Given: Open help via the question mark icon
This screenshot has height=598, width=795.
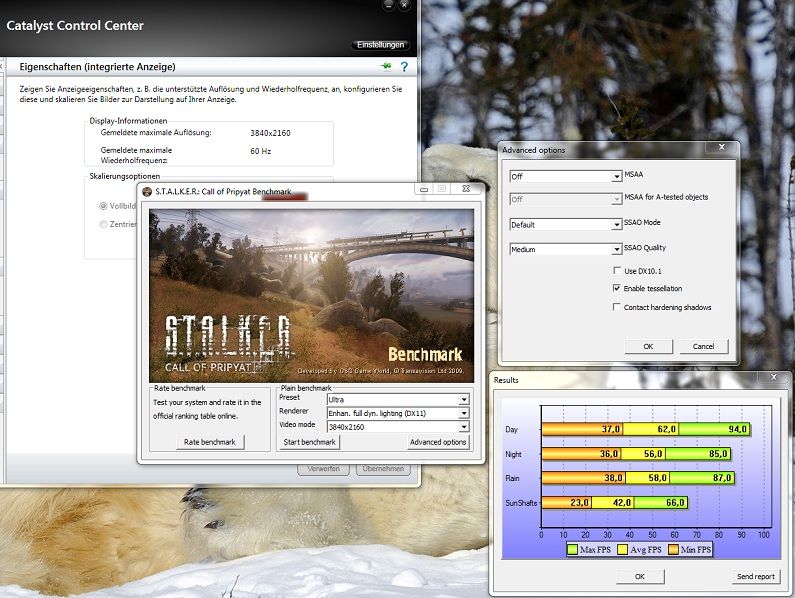Looking at the screenshot, I should pos(404,67).
